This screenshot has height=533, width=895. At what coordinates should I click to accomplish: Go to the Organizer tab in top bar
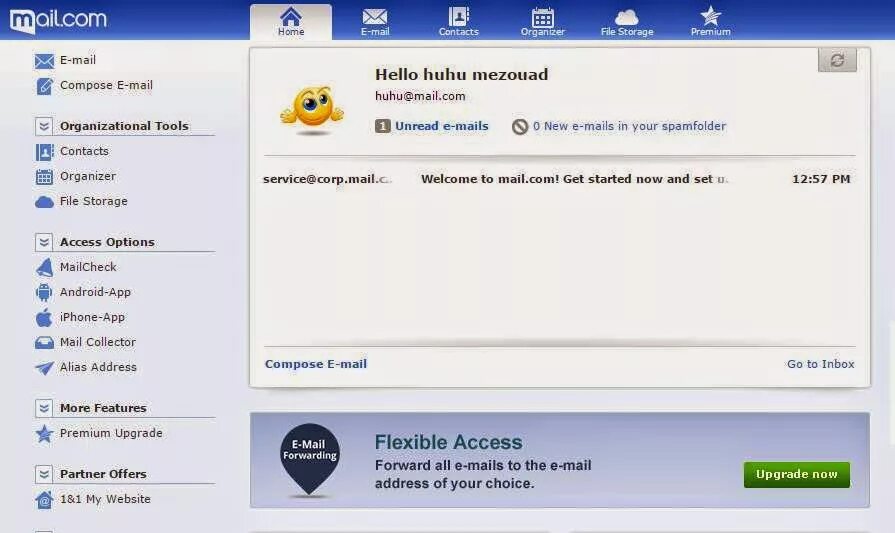(542, 22)
